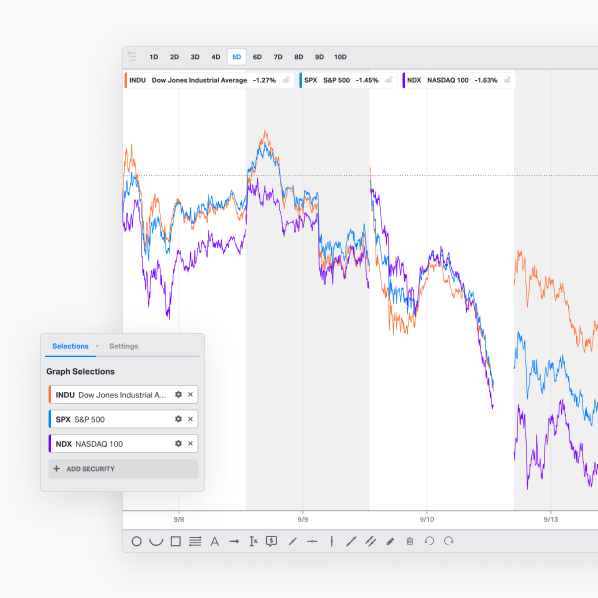598x598 pixels.
Task: Select the text annotation tool
Action: [215, 541]
